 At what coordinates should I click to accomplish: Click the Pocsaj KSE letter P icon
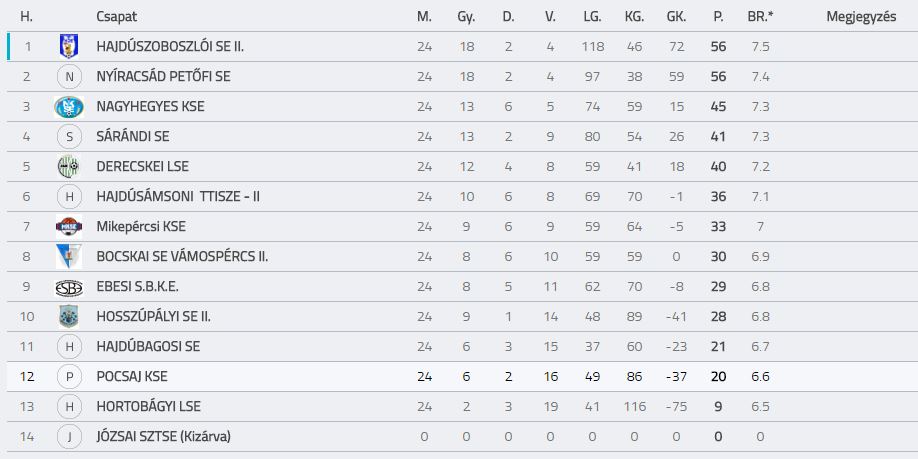tap(69, 376)
